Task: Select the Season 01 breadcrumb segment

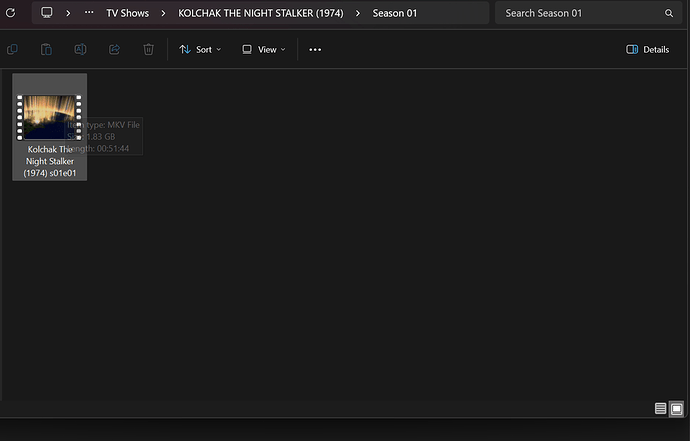Action: (x=395, y=13)
